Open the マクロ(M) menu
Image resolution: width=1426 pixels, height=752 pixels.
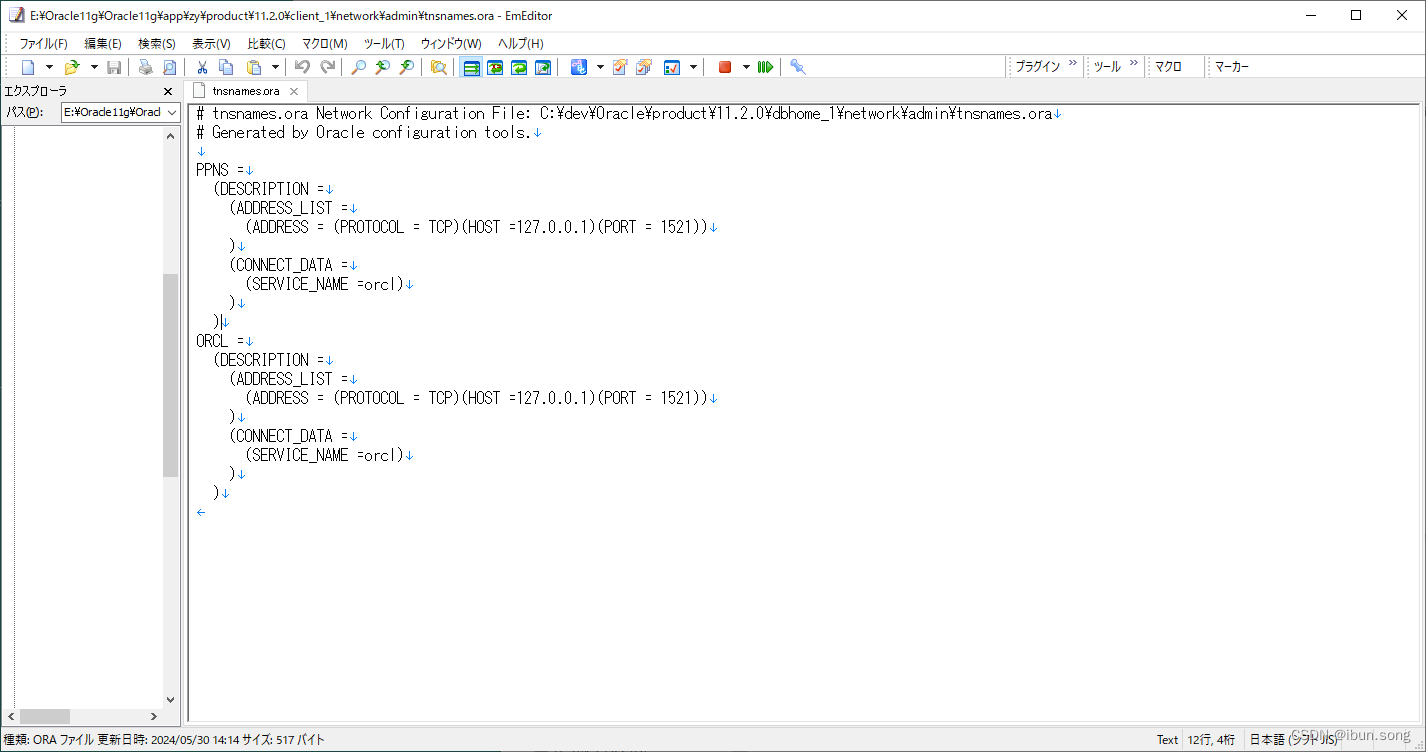(x=325, y=44)
